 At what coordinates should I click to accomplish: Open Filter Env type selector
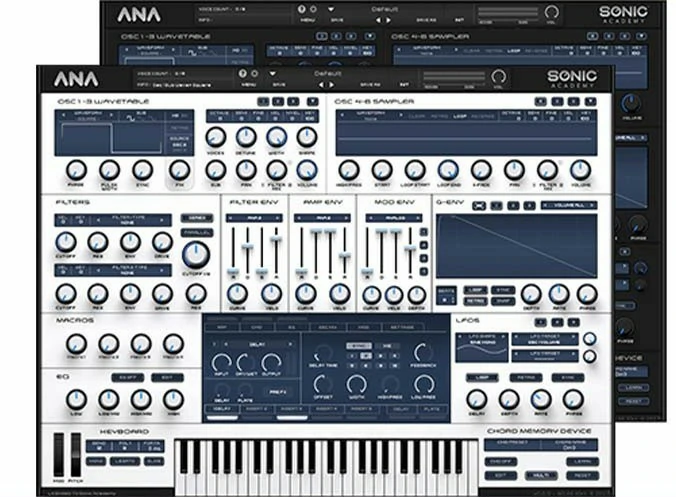(x=254, y=219)
